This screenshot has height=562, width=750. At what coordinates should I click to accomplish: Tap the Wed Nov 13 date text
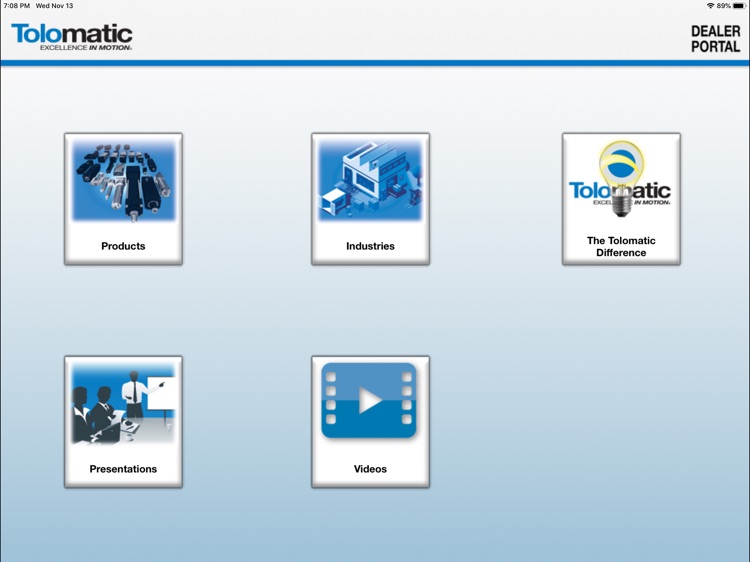55,6
